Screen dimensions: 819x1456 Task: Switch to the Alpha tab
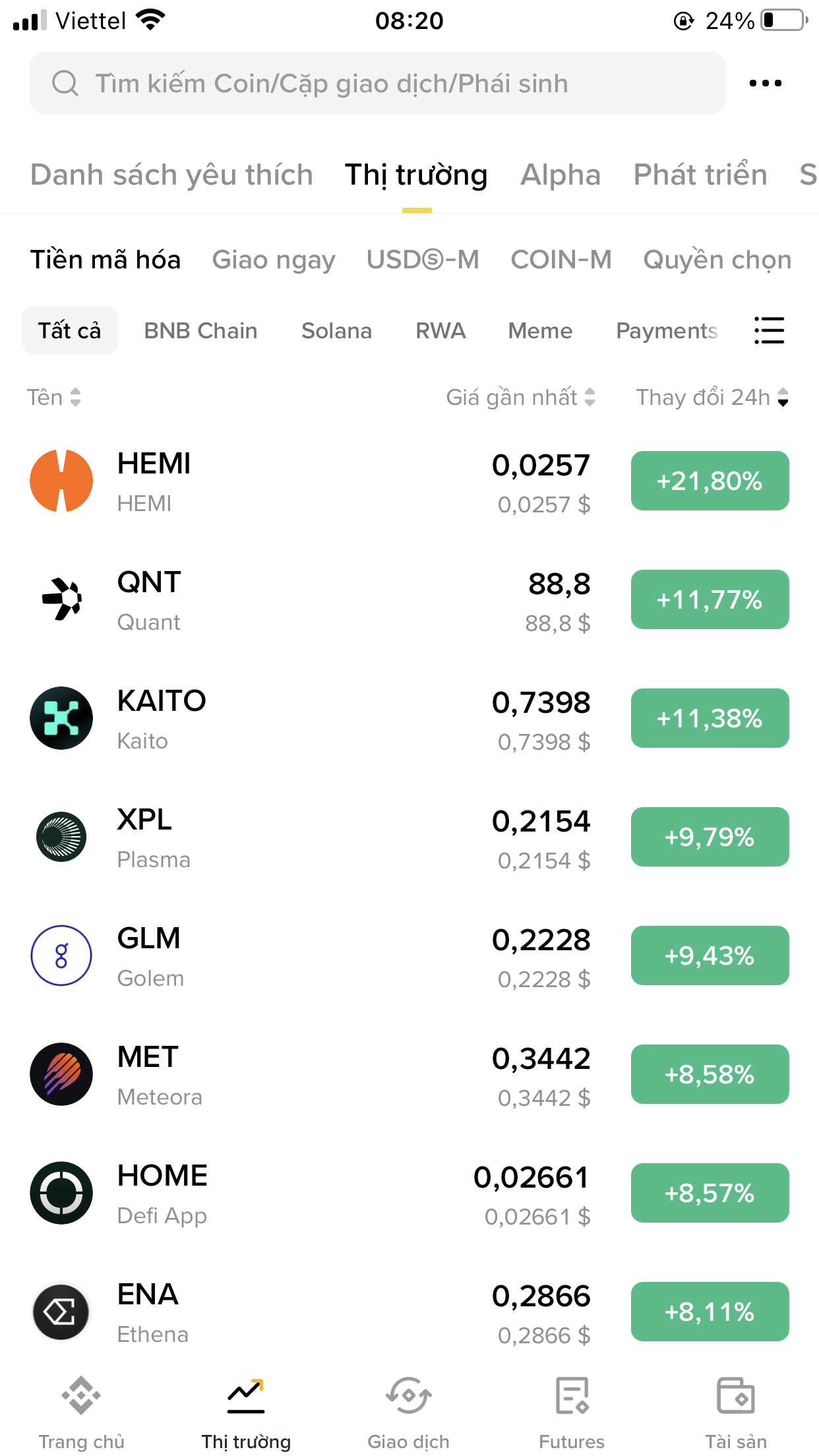click(x=561, y=175)
